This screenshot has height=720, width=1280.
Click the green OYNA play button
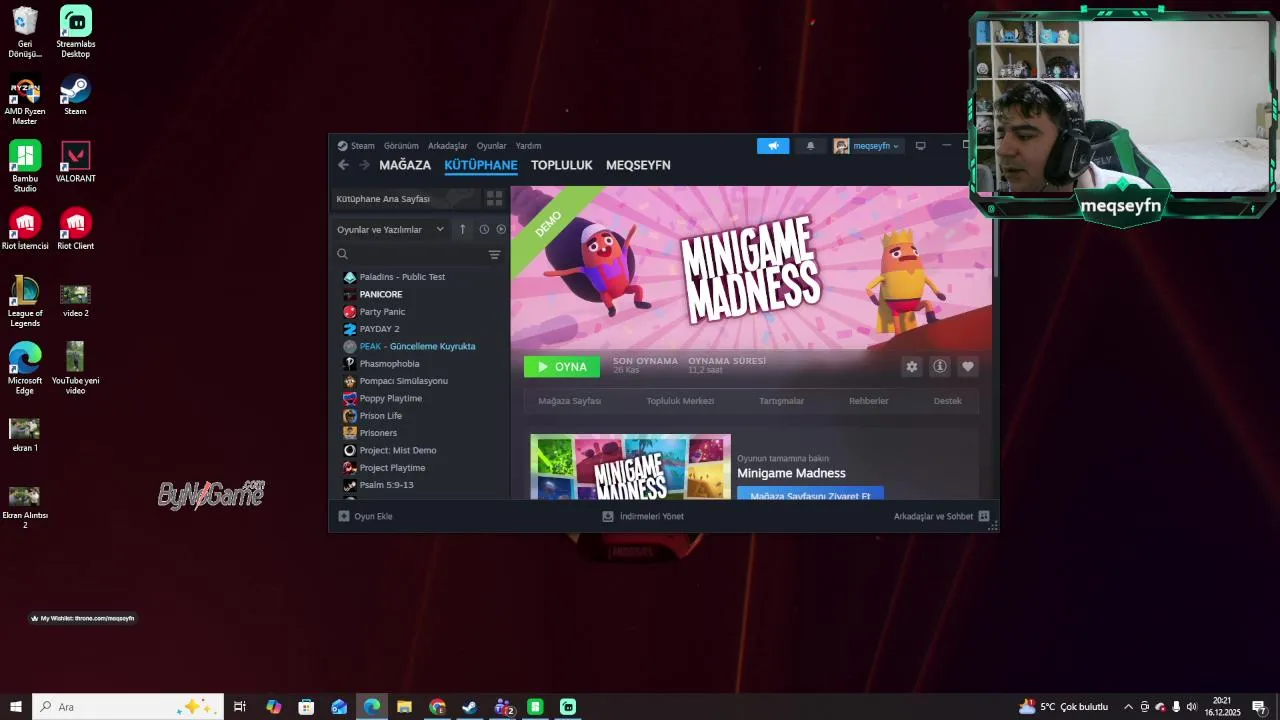pos(562,367)
